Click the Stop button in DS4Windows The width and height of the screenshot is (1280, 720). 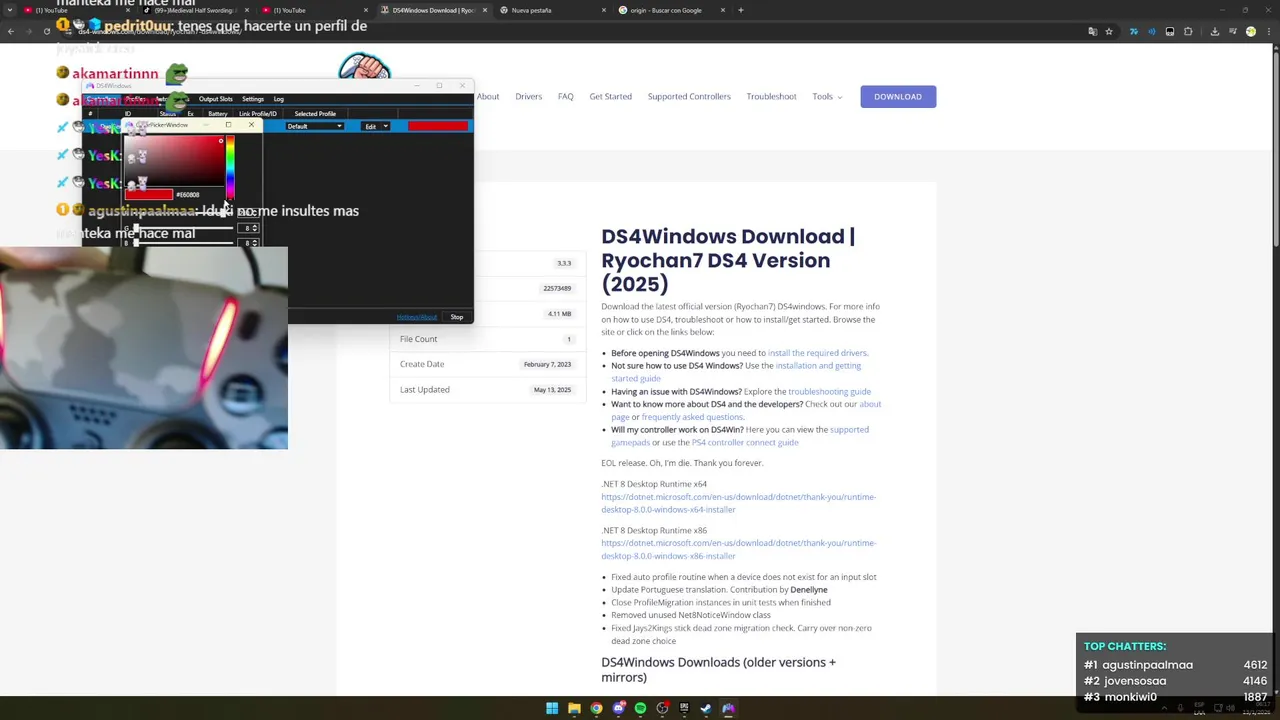457,317
